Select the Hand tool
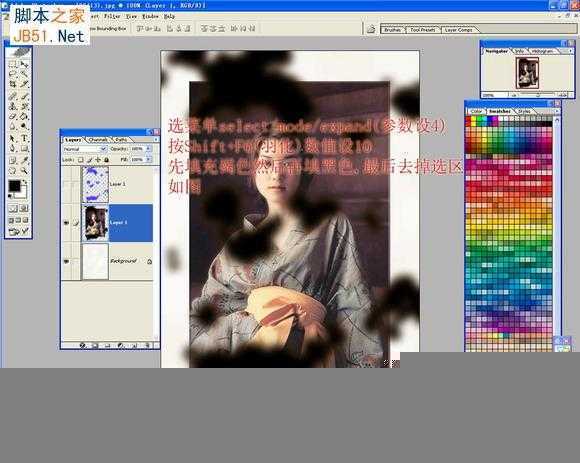The height and width of the screenshot is (463, 580). [13, 170]
